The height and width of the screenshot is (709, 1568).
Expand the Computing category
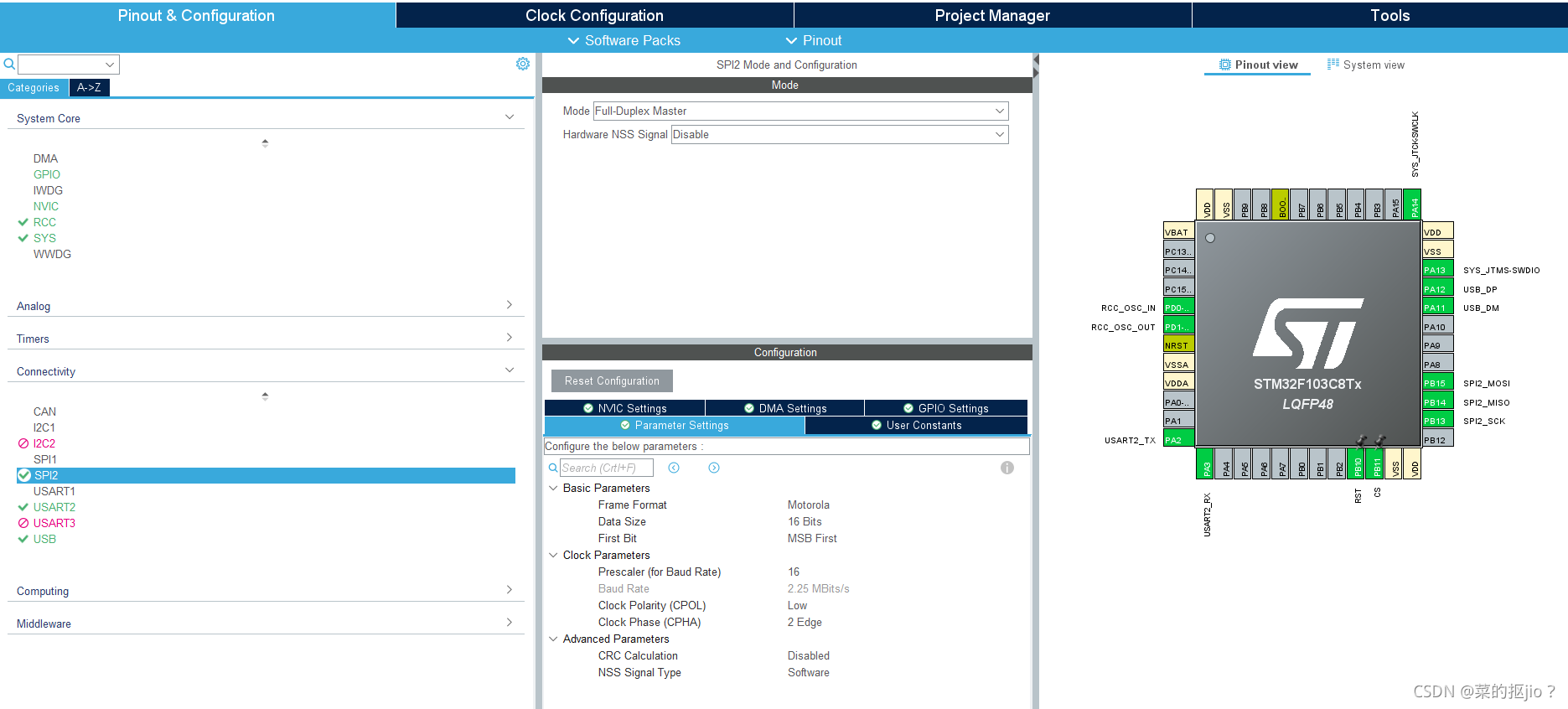[x=510, y=590]
